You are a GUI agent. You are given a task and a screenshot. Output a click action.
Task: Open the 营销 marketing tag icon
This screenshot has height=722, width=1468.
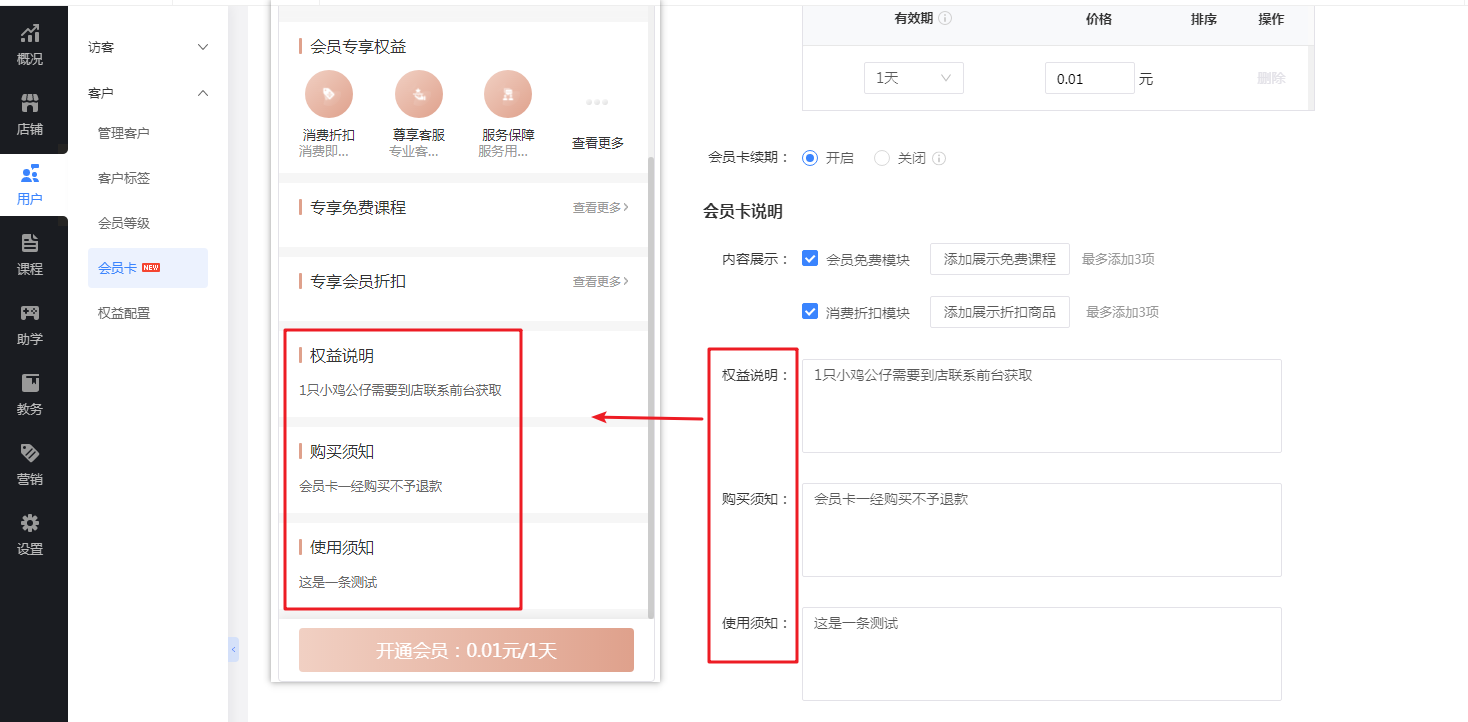pos(30,453)
